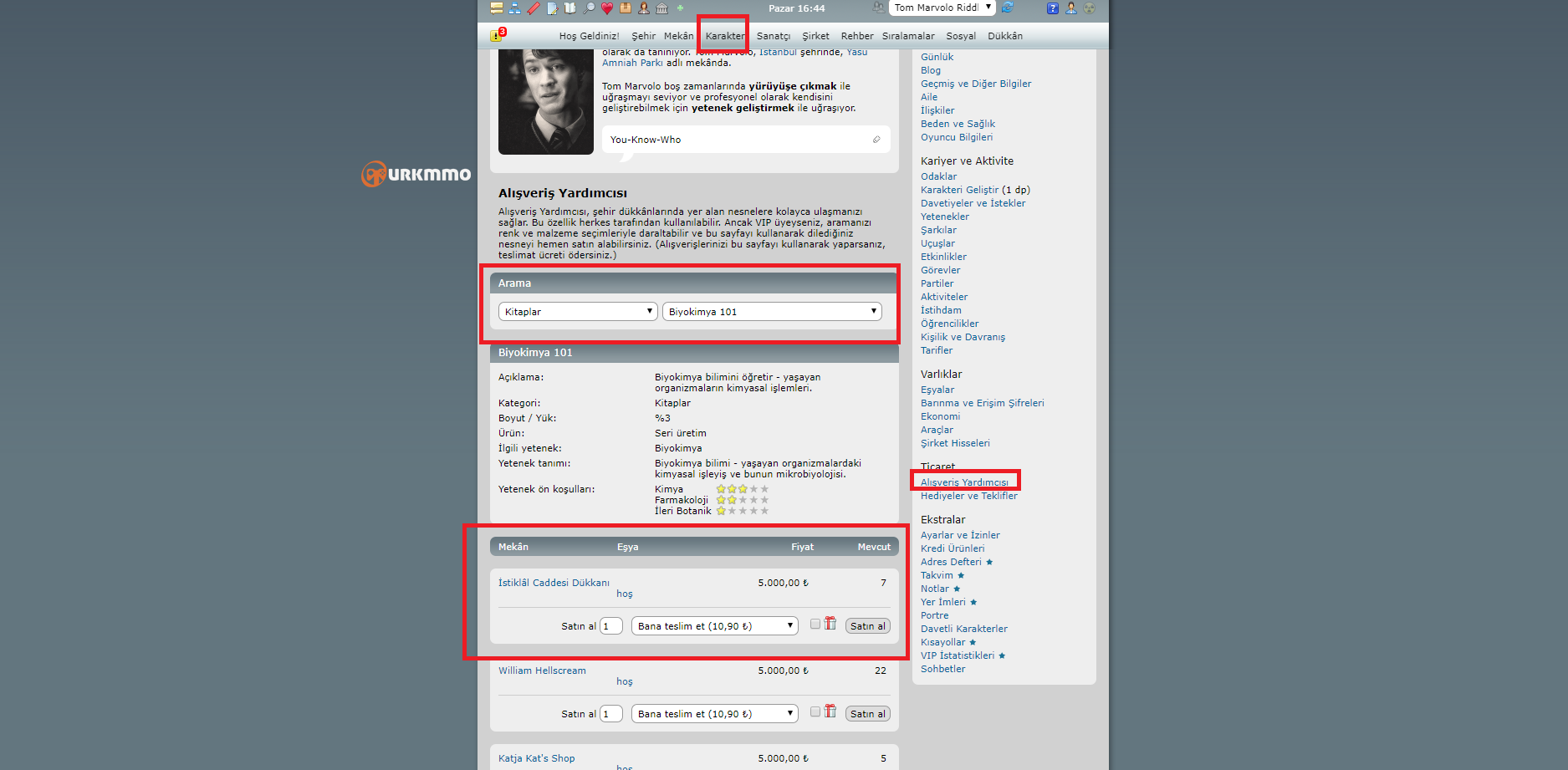This screenshot has height=770, width=1568.
Task: Open the Tom Marvolo character selector dropdown
Action: pyautogui.click(x=942, y=8)
